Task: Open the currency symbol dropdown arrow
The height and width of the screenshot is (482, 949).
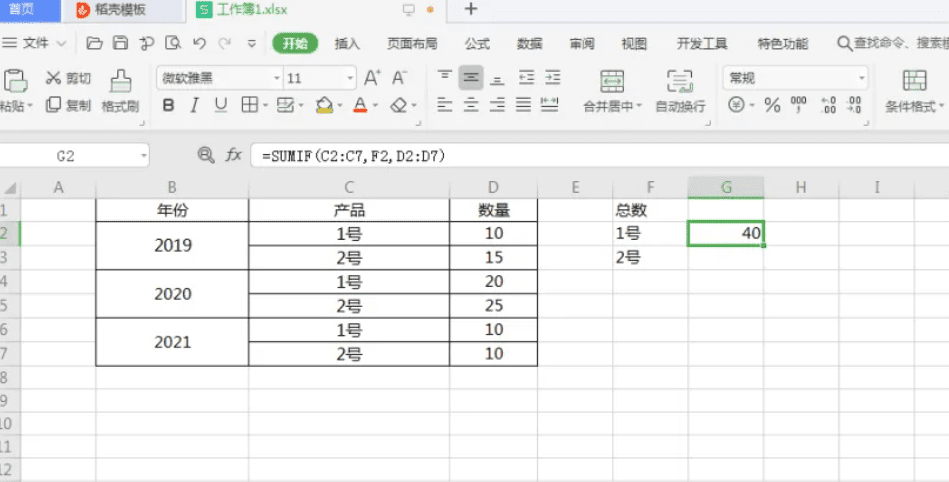Action: click(752, 105)
